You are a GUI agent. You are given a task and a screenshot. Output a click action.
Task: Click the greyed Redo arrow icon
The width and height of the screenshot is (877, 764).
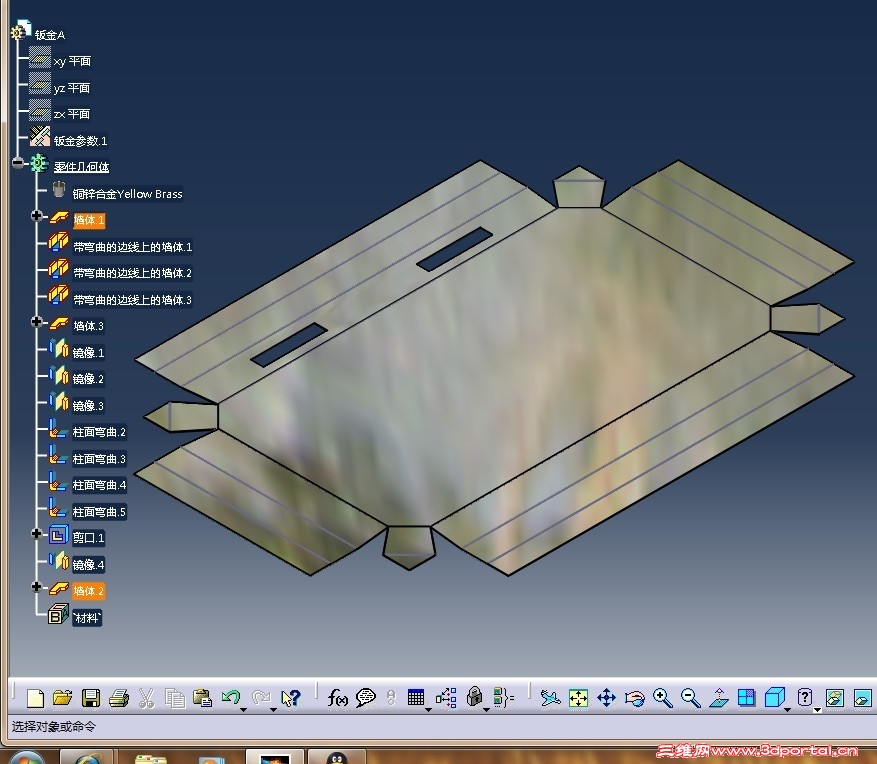tap(261, 697)
